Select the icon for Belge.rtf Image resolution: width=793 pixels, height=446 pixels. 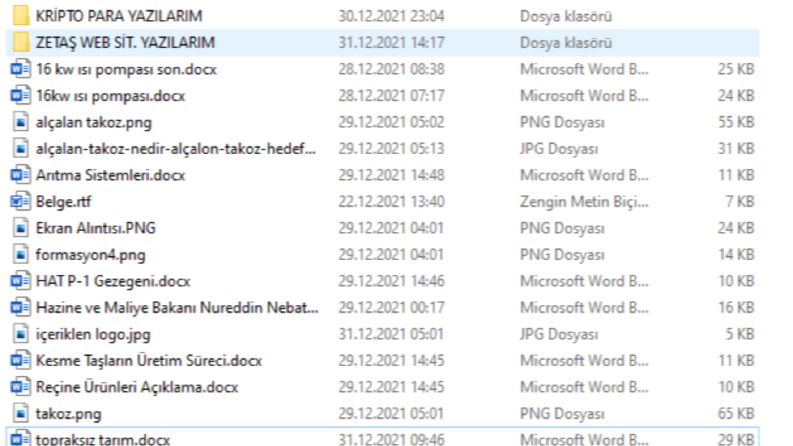[20, 201]
